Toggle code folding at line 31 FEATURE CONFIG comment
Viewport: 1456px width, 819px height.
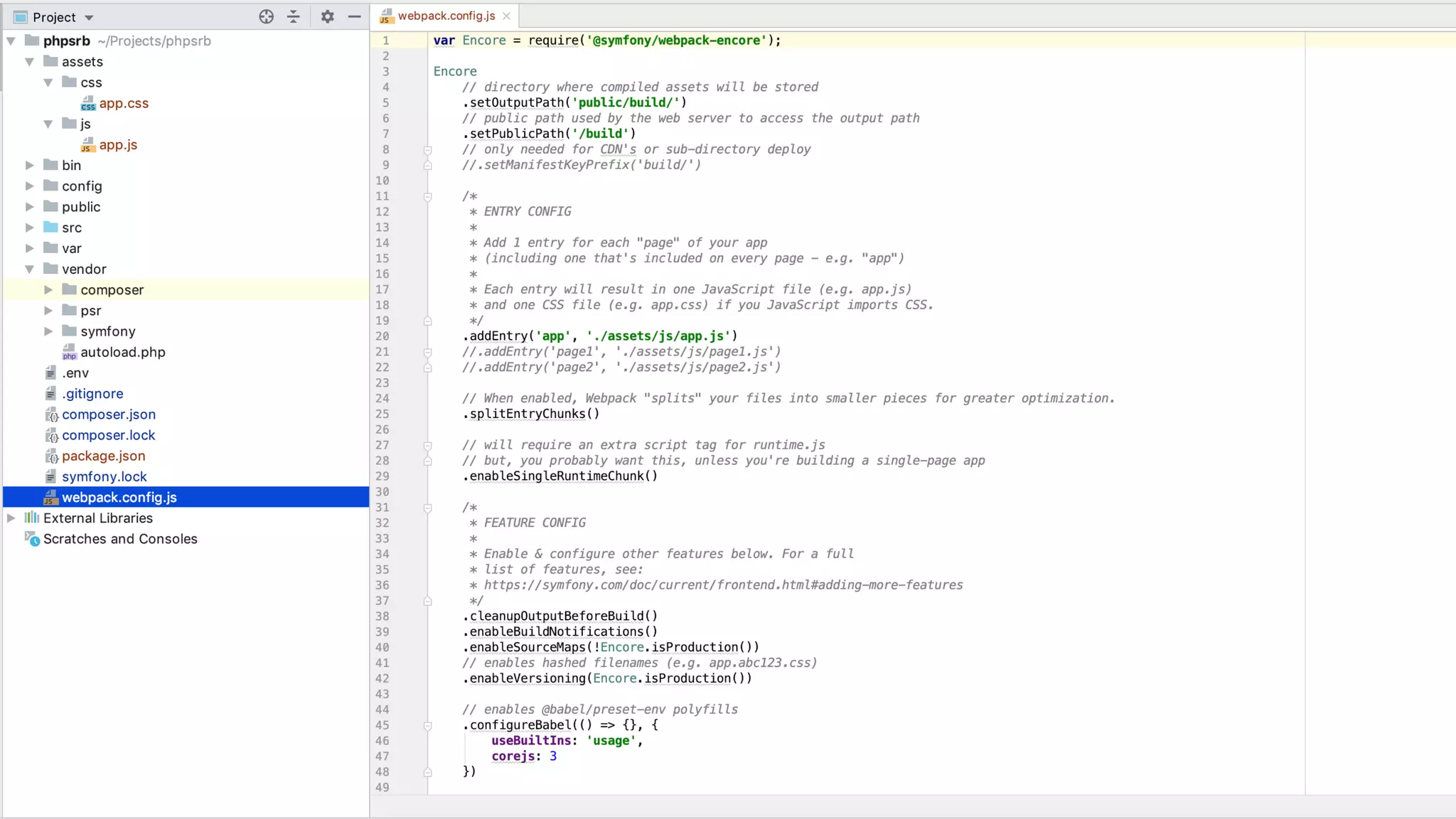pyautogui.click(x=428, y=508)
